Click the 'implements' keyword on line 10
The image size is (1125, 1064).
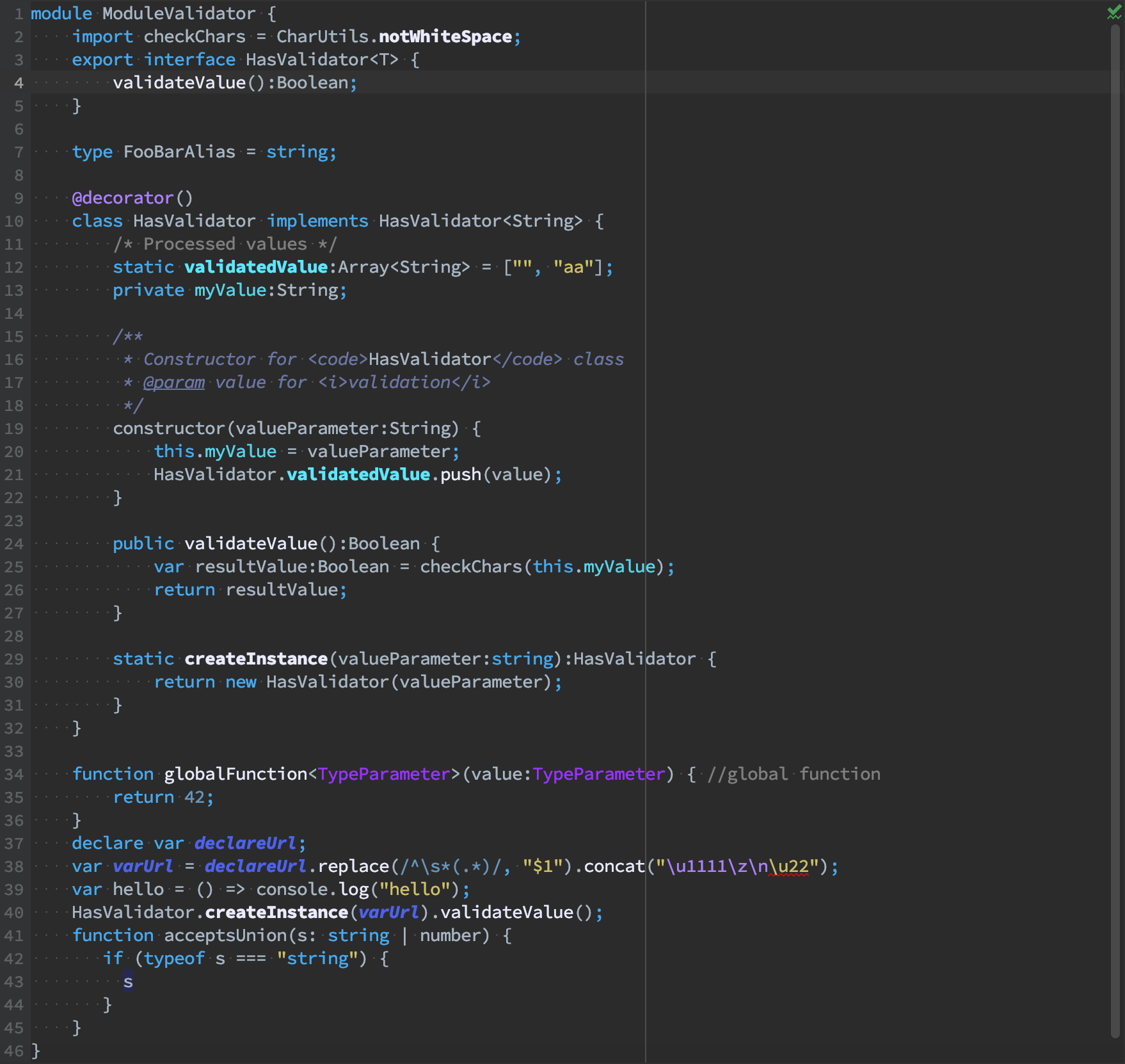coord(317,221)
